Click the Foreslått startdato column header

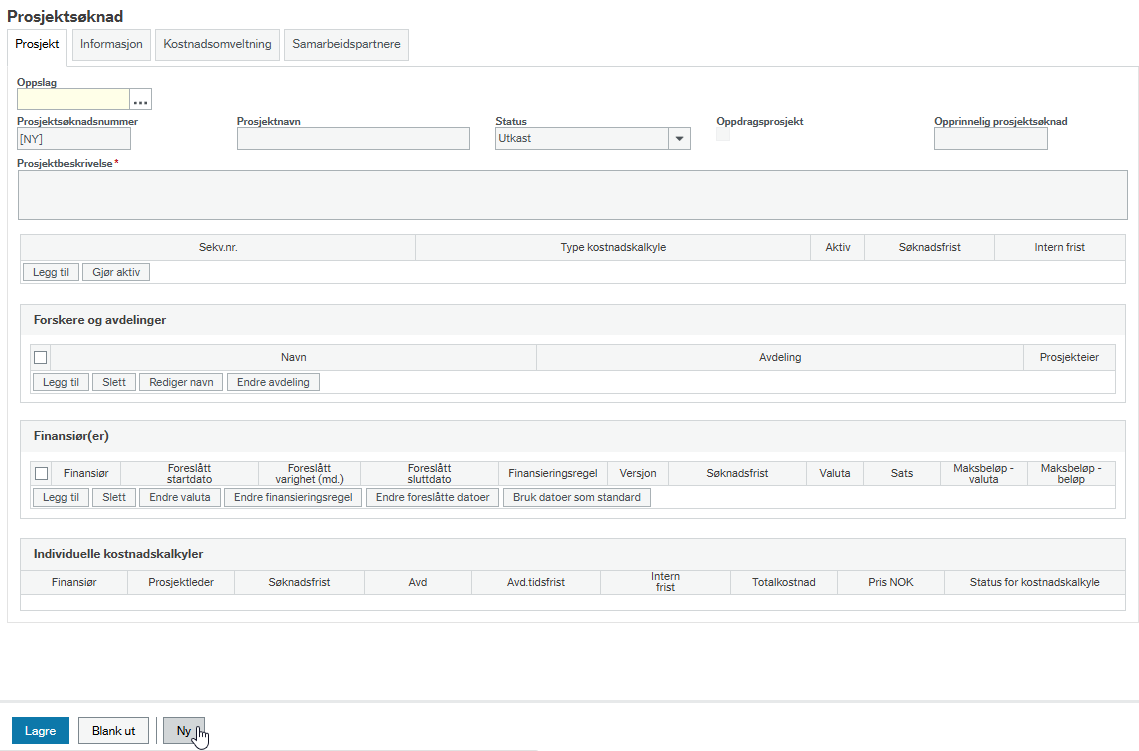(190, 474)
